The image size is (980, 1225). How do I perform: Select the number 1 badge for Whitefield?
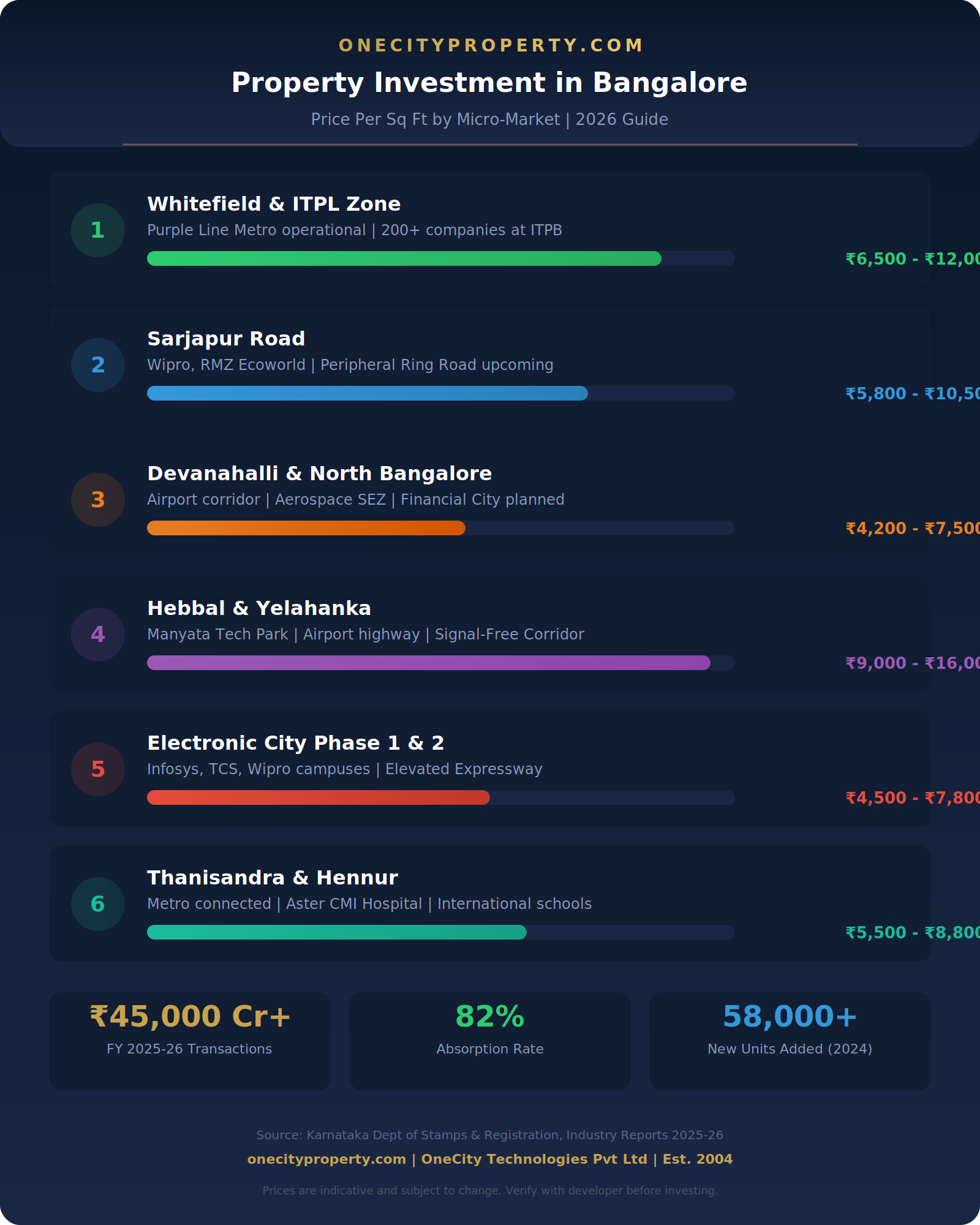[x=97, y=230]
